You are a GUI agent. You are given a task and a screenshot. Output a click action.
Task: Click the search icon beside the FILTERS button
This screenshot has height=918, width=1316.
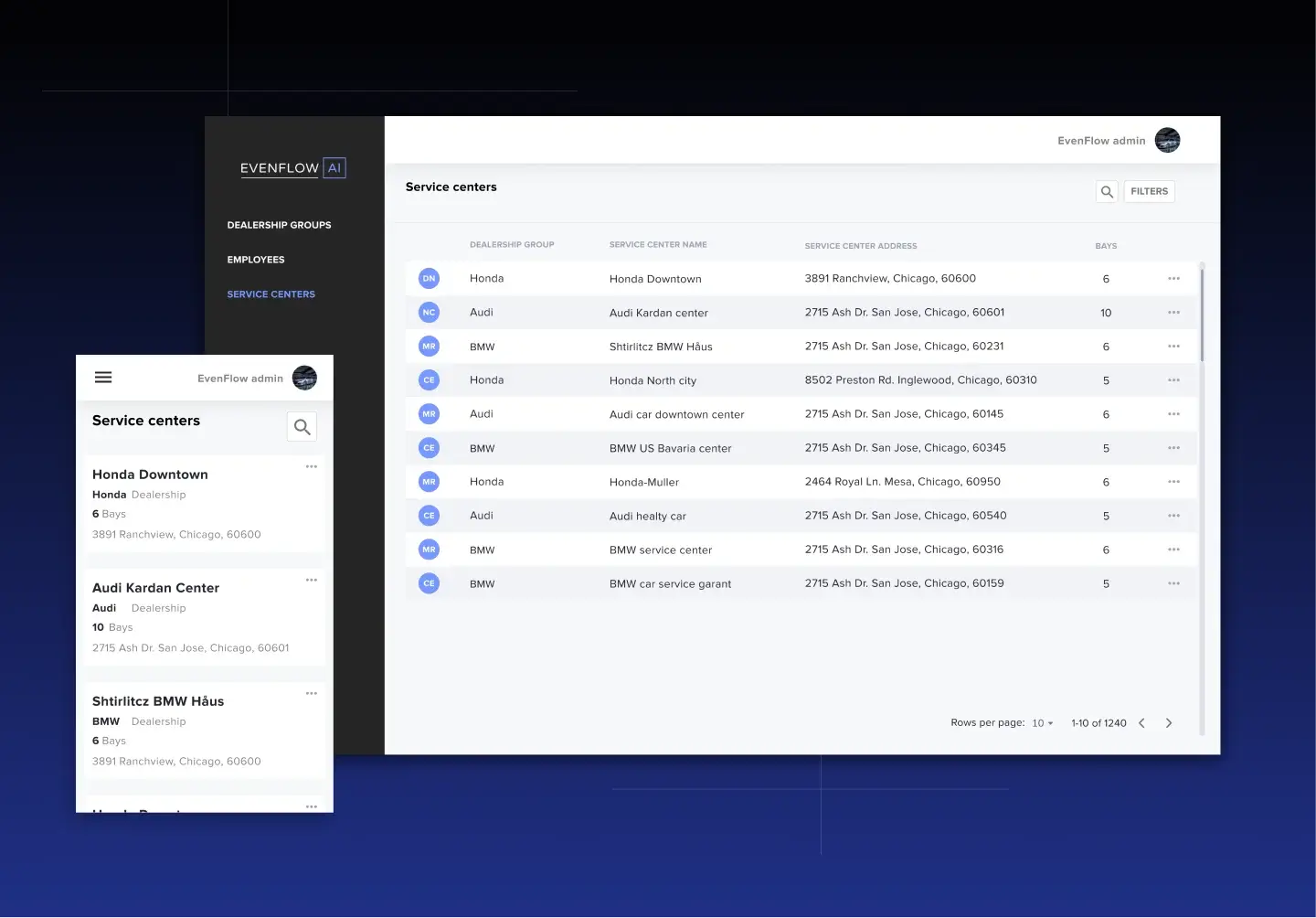click(x=1107, y=191)
